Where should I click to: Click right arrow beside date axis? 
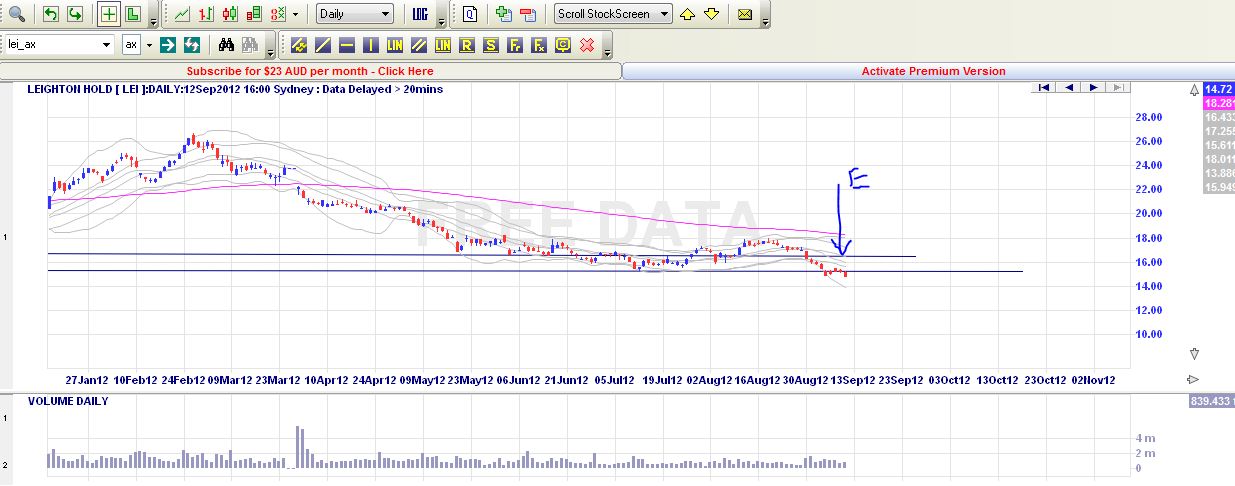click(1193, 379)
